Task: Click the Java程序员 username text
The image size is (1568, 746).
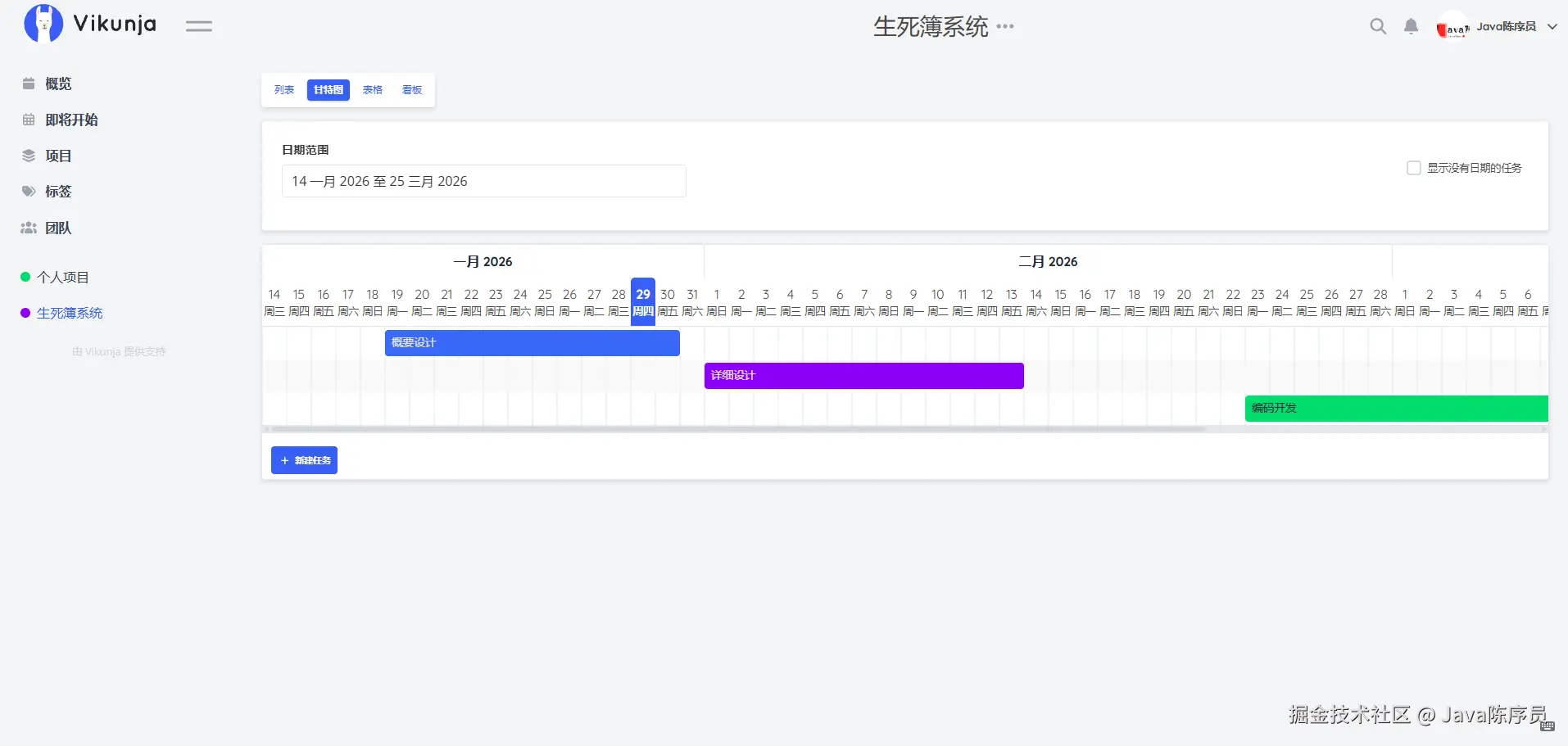Action: (1506, 26)
